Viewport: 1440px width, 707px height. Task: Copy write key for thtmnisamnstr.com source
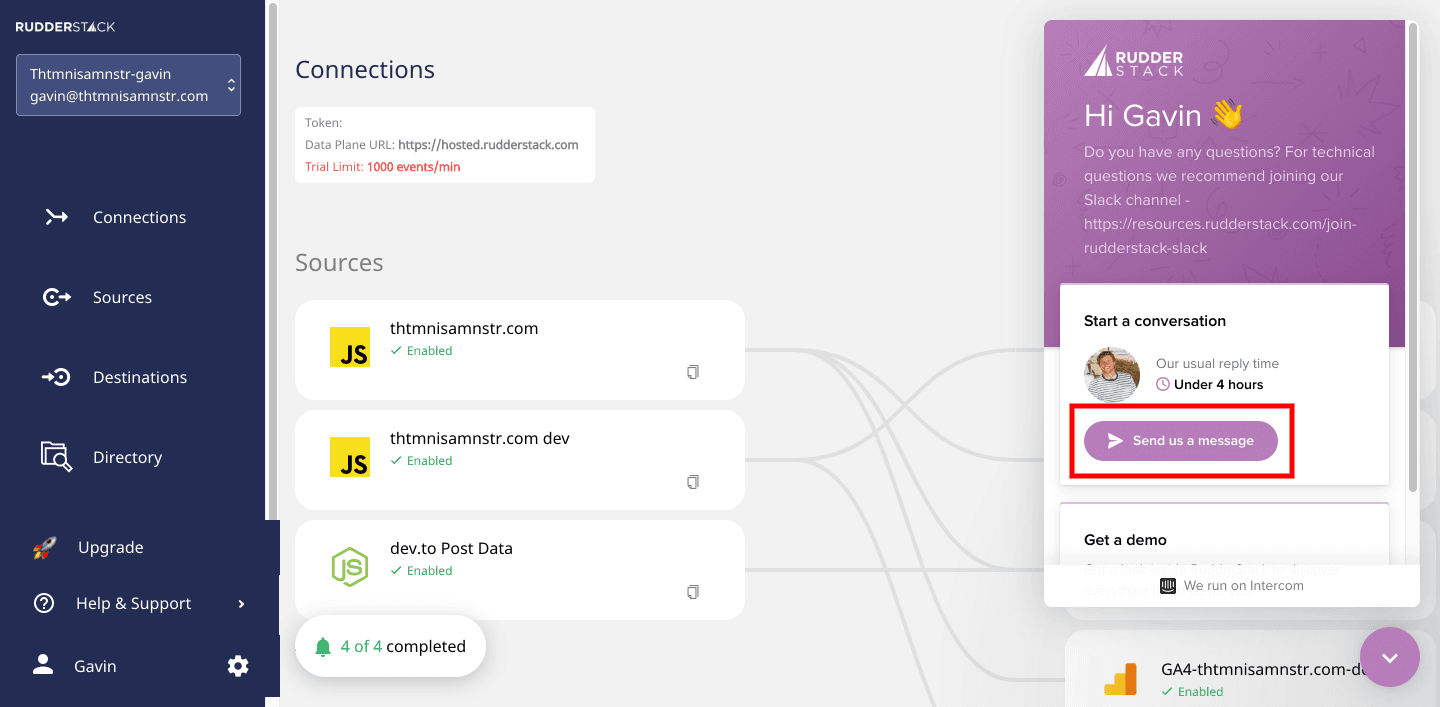[x=693, y=372]
